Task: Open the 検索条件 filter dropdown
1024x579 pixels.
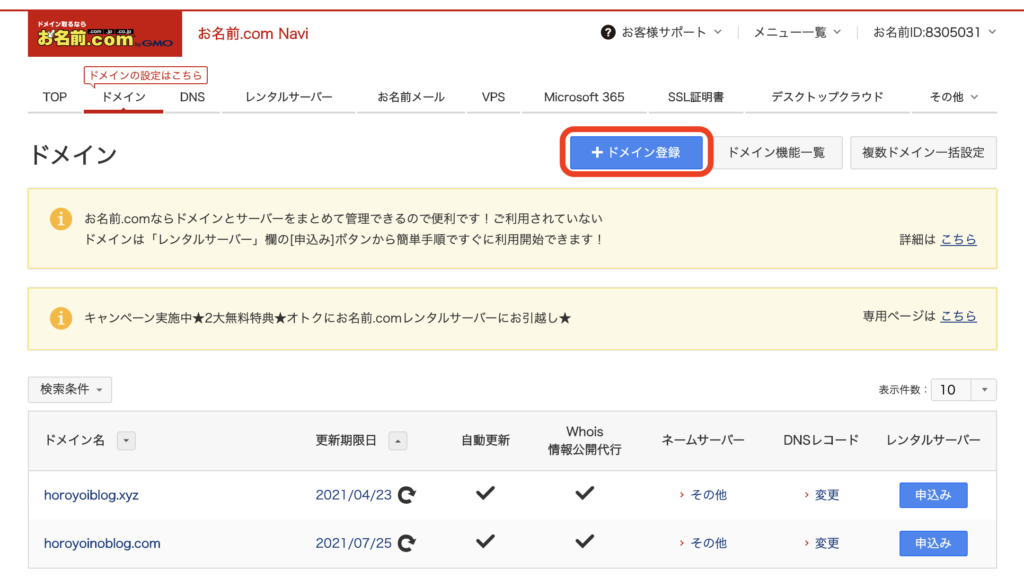Action: (x=70, y=390)
